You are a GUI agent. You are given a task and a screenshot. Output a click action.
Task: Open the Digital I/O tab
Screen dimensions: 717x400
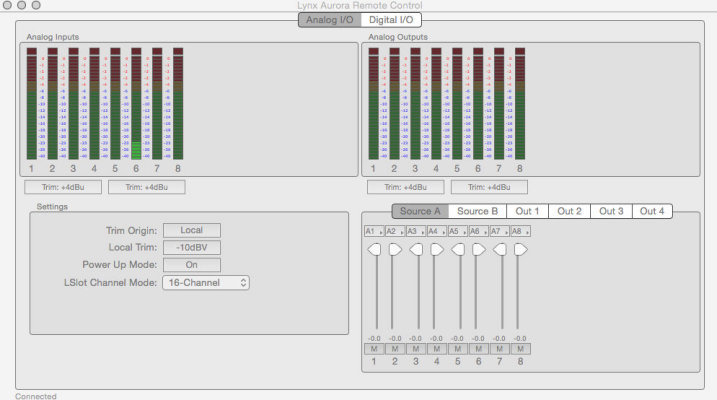pos(391,20)
